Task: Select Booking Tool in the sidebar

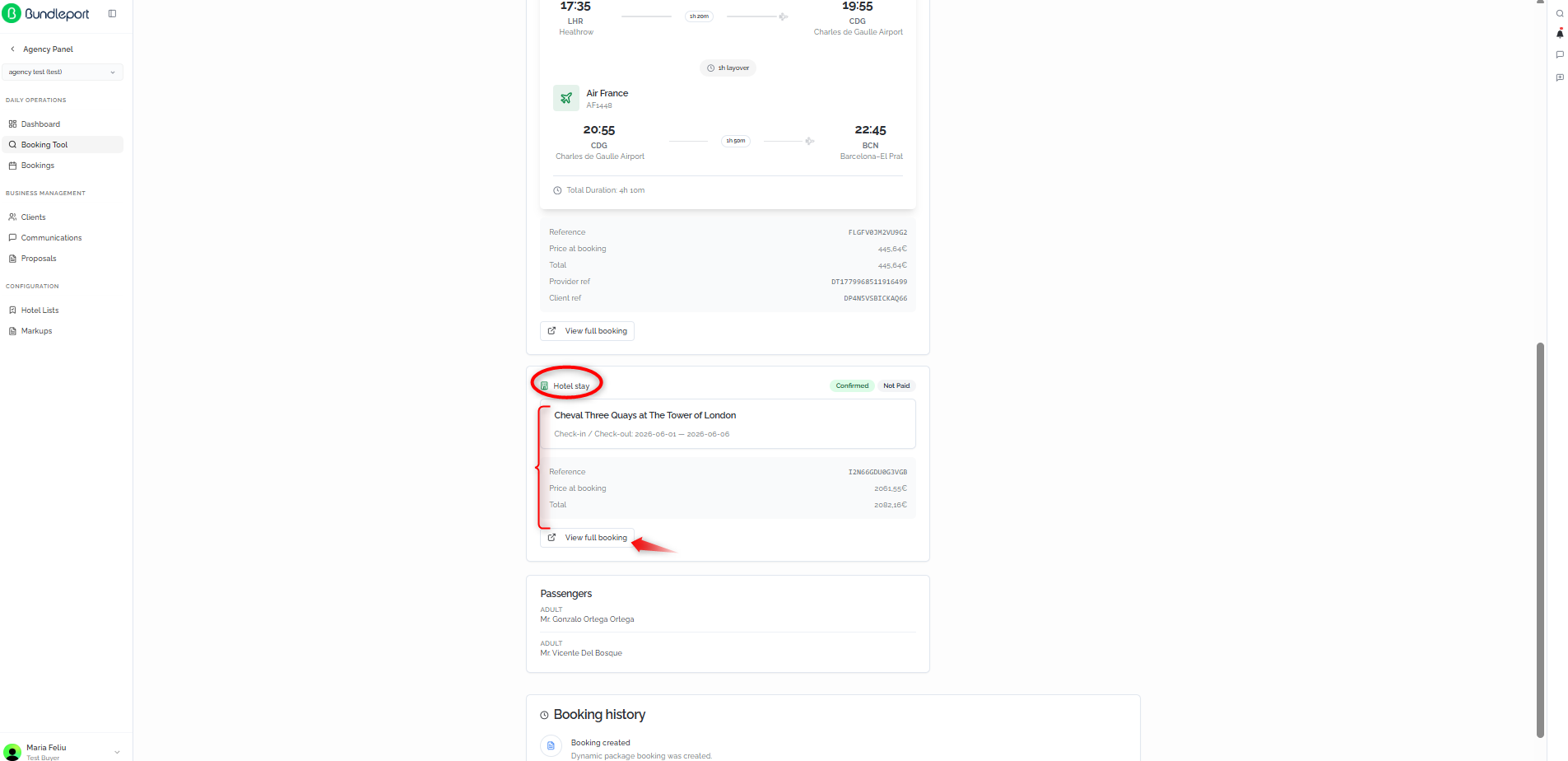Action: coord(63,145)
